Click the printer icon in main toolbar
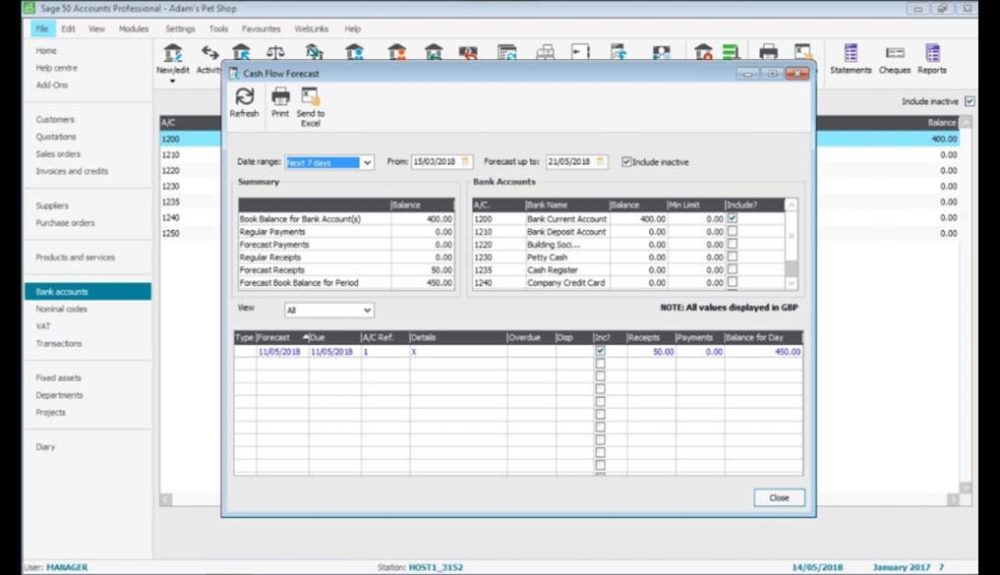Viewport: 1000px width, 575px height. (x=768, y=52)
